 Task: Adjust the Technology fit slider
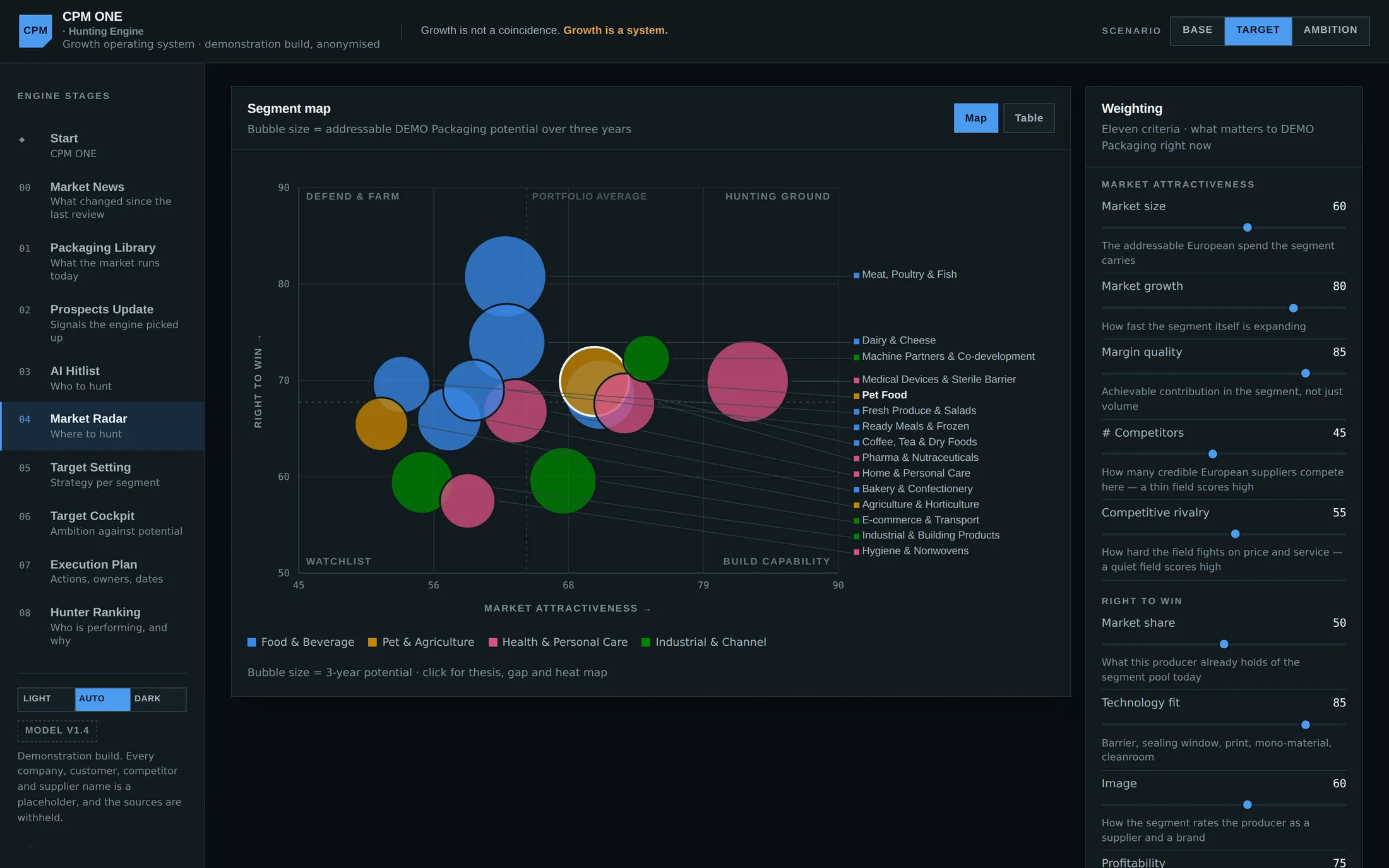point(1224,725)
